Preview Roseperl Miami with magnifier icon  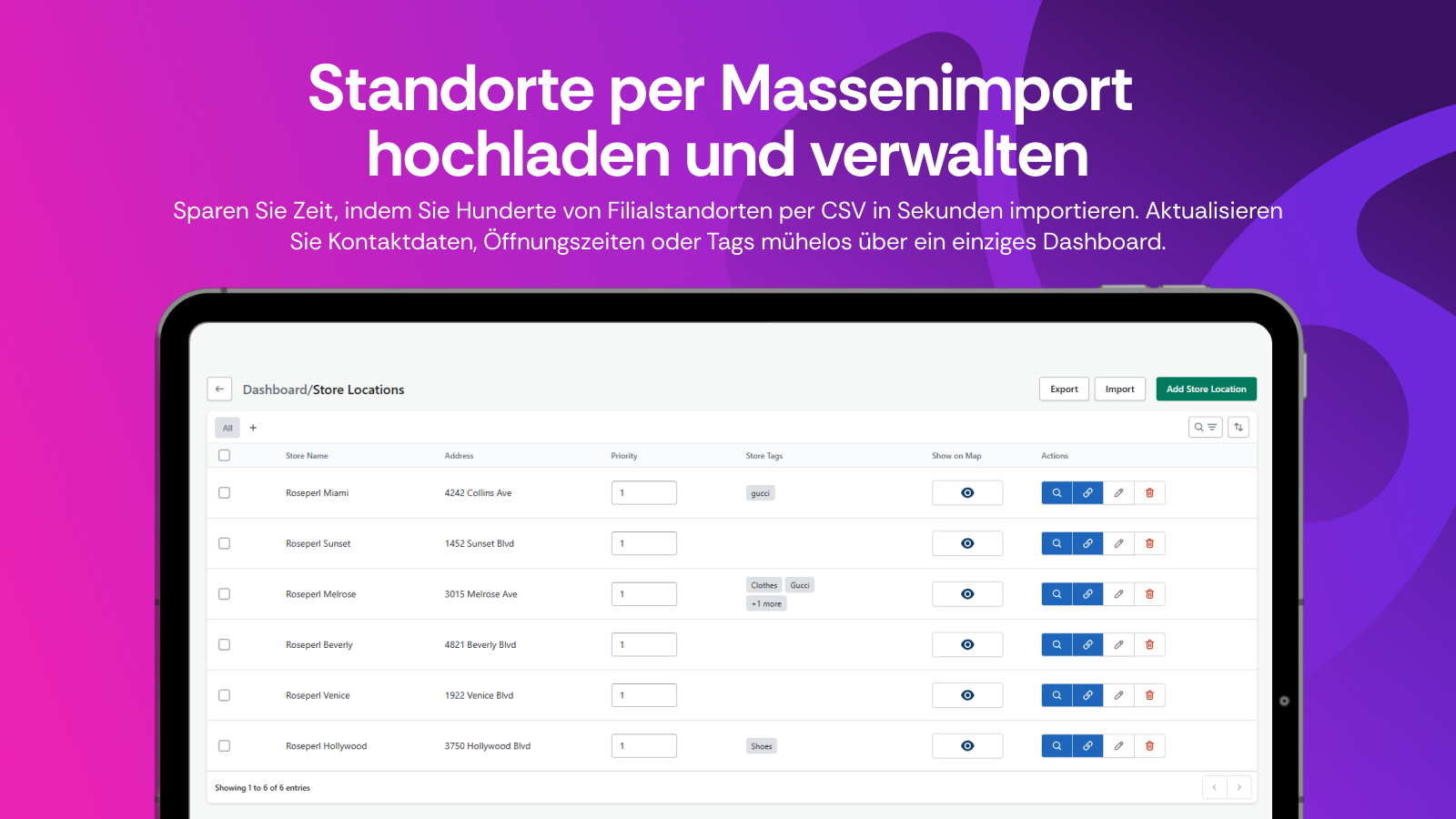1057,493
